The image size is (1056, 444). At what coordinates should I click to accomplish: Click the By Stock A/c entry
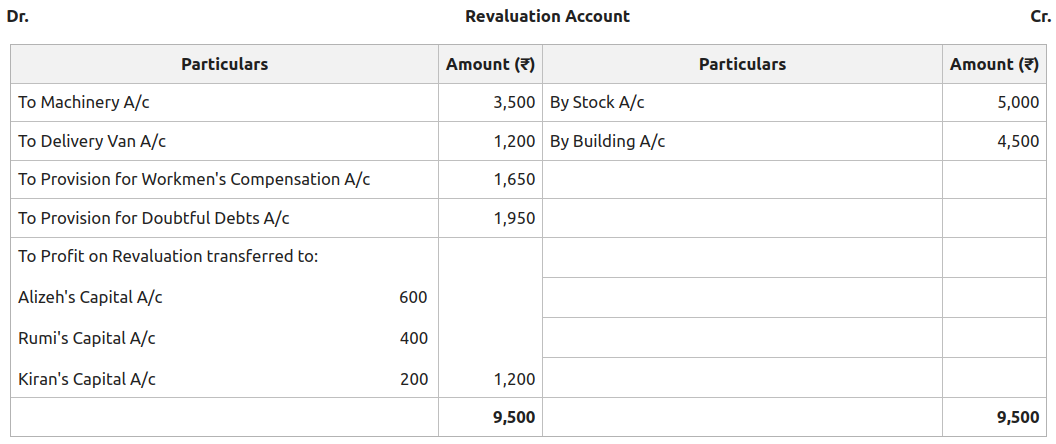click(x=597, y=102)
